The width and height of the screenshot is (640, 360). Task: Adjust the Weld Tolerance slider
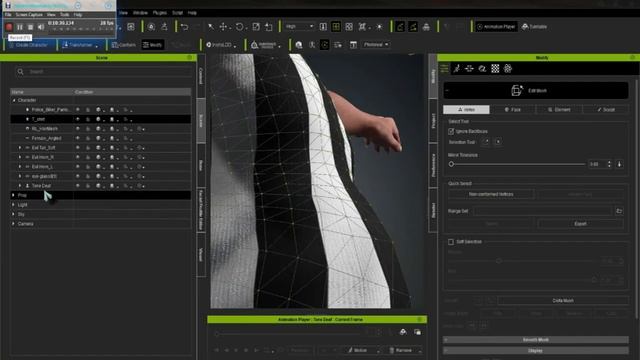[518, 164]
